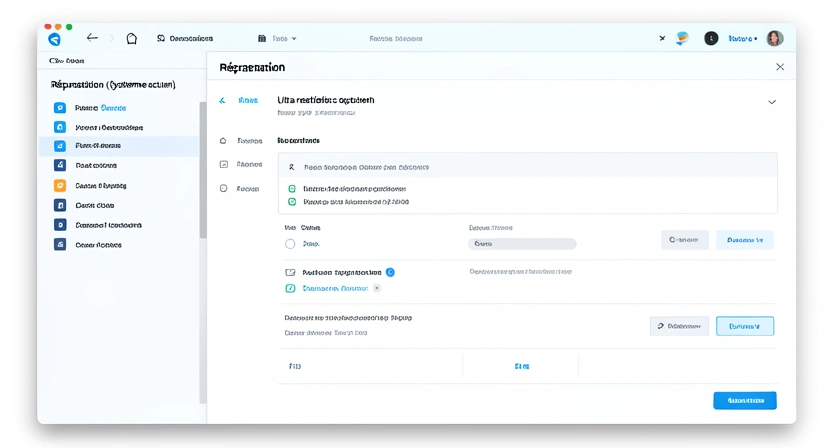Click the person icon in the list header row
The image size is (832, 448).
291,167
